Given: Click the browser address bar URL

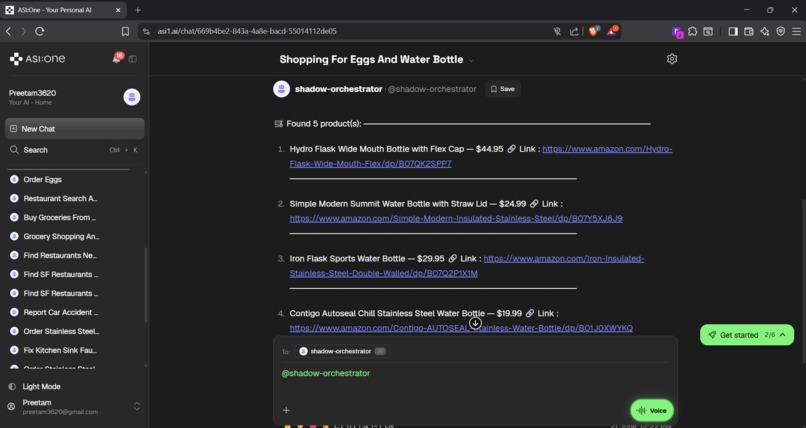Looking at the screenshot, I should pos(247,31).
